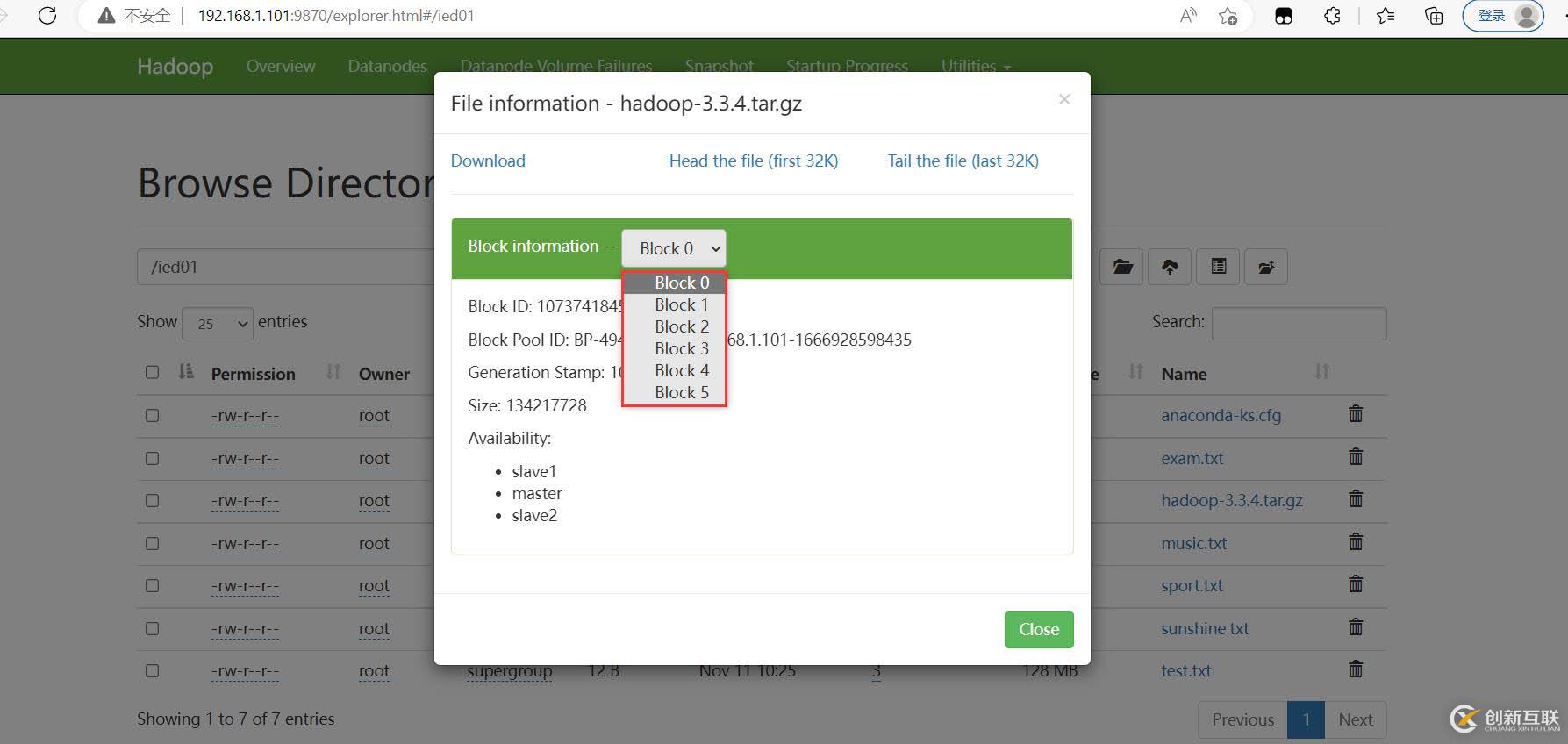
Task: Check the box for sport.txt row
Action: 152,585
